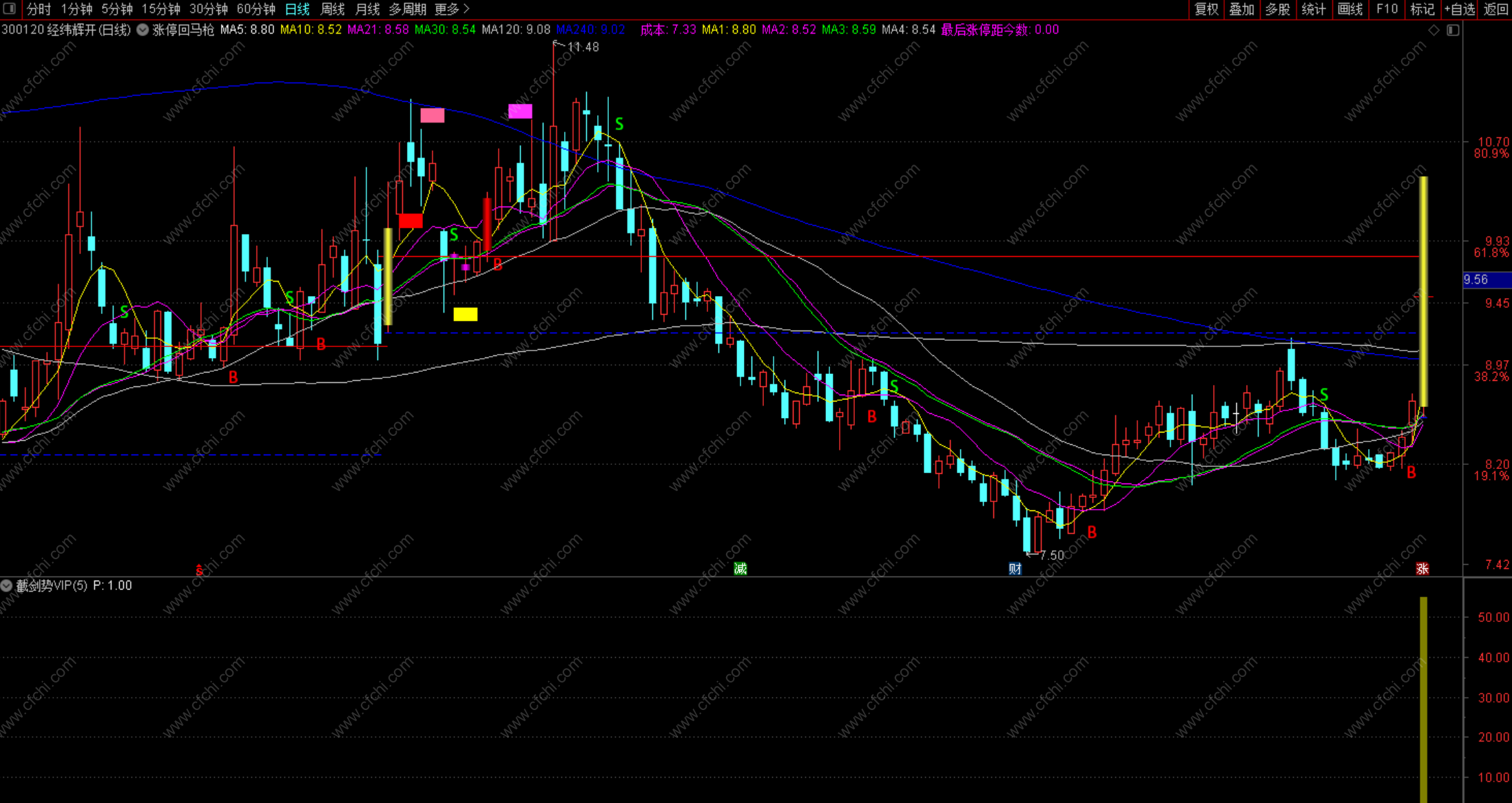Click the 复权 adjustment button
Viewport: 1512px width, 803px height.
click(1206, 9)
